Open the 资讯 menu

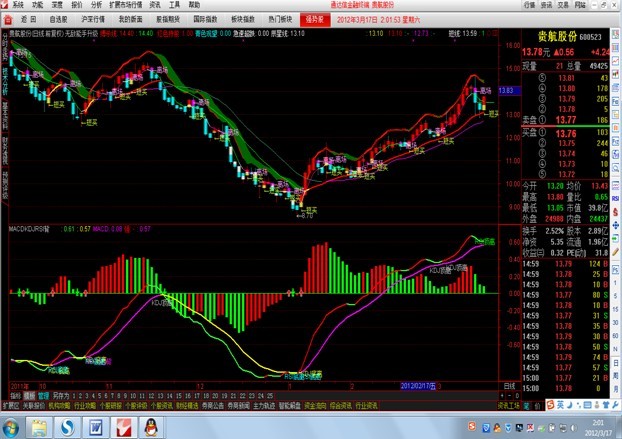tap(155, 5)
